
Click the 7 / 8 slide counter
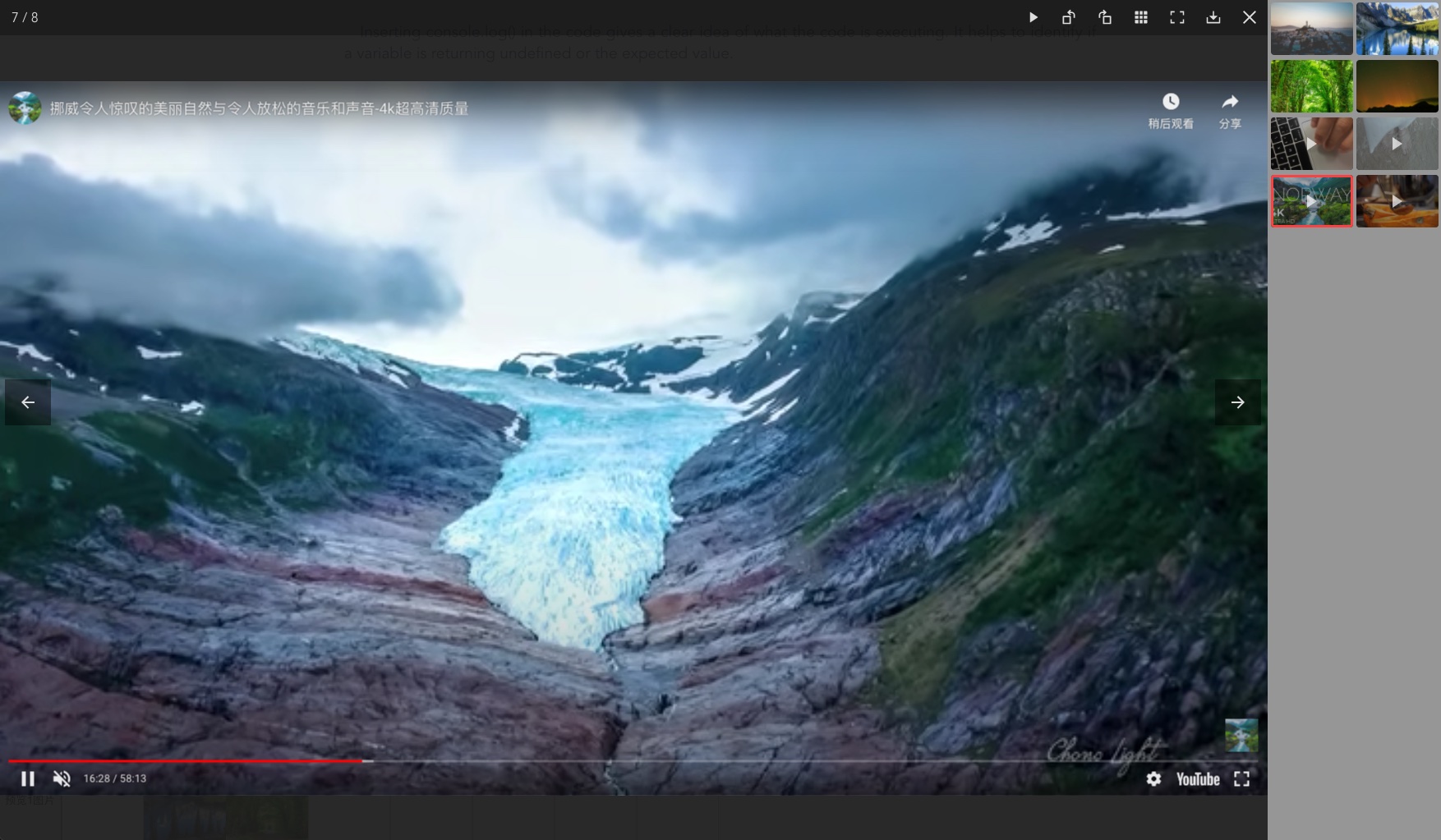25,17
